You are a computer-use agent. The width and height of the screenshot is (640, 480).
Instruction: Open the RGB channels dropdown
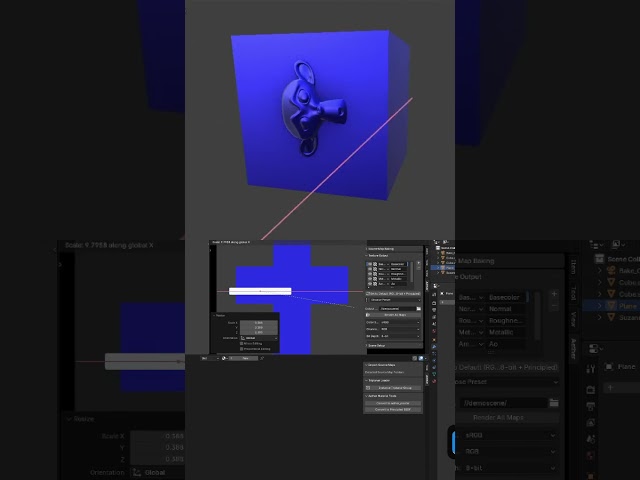(x=400, y=329)
